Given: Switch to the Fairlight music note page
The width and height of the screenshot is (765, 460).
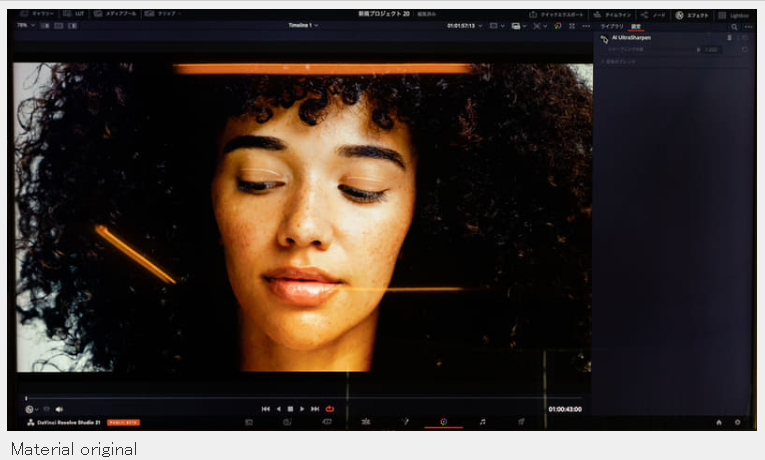Looking at the screenshot, I should coord(483,421).
